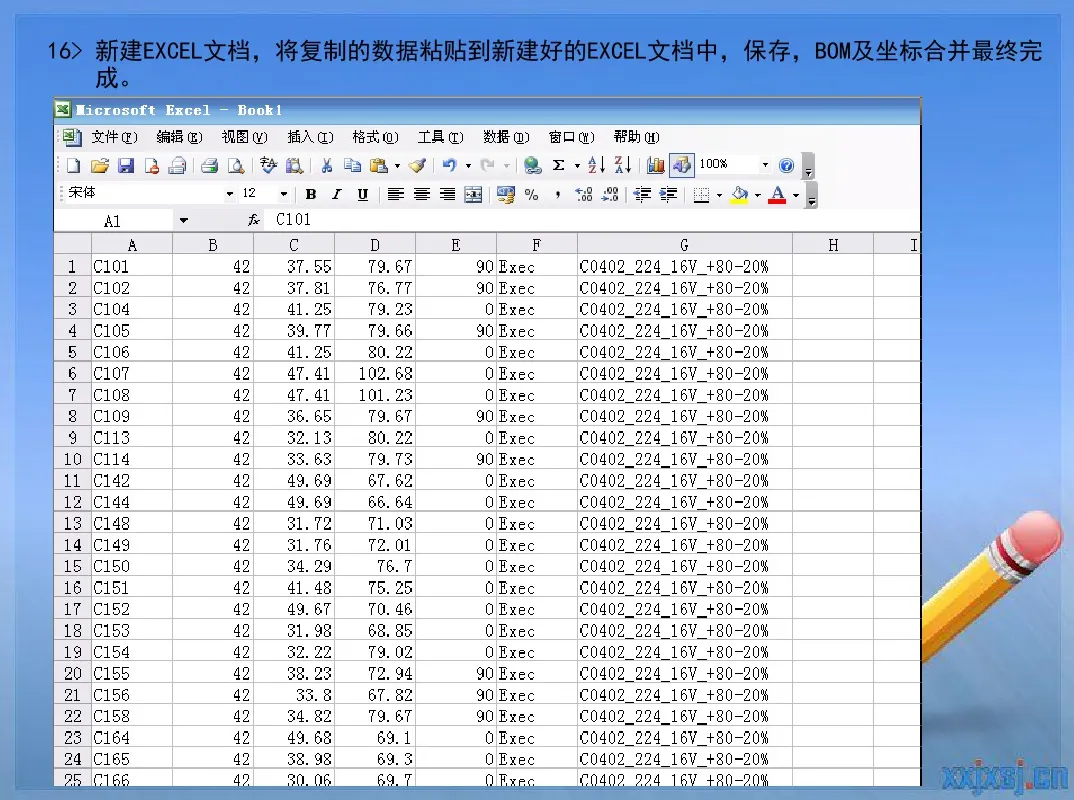Viewport: 1074px width, 800px height.
Task: Expand the font size dropdown
Action: point(283,195)
